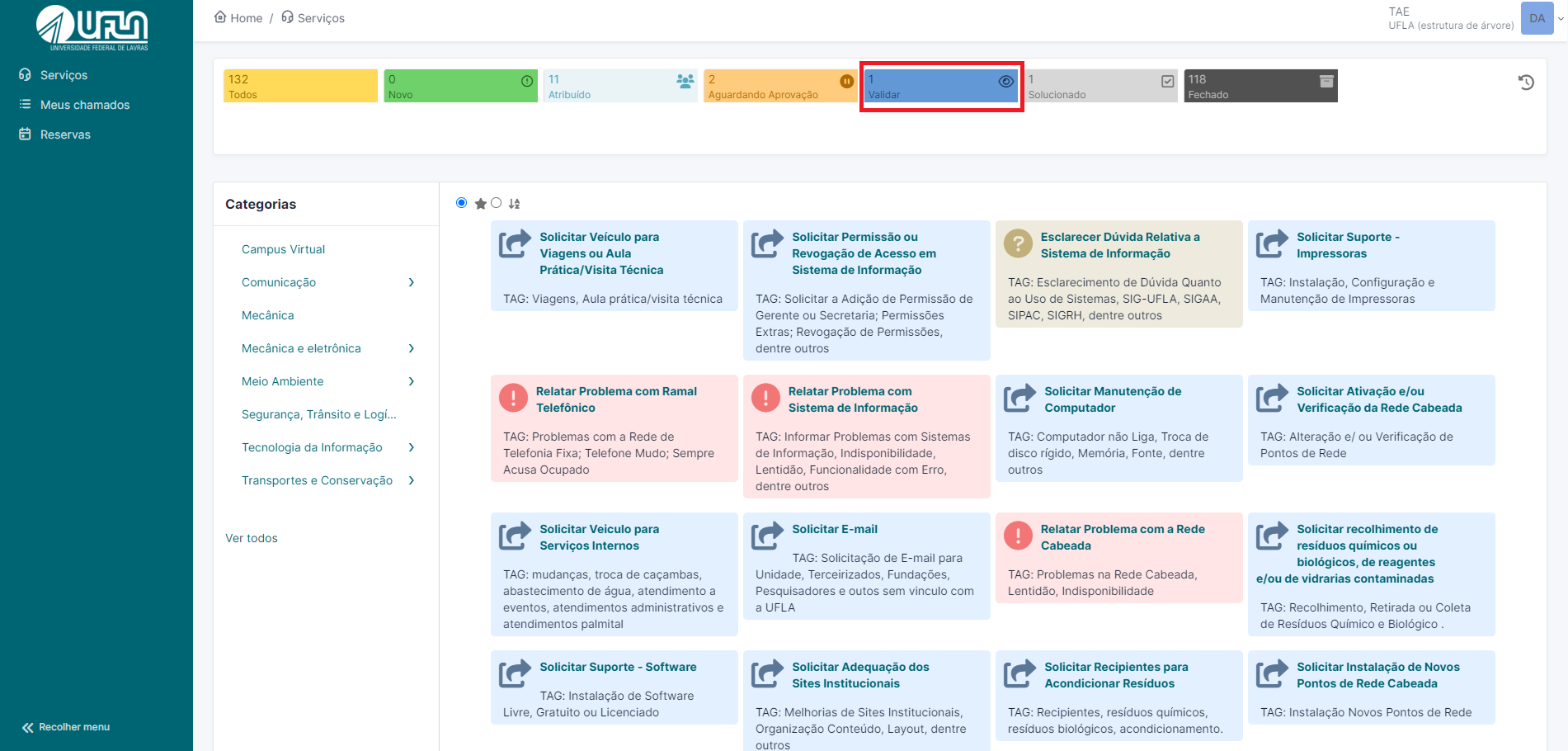Click the DA user avatar

point(1537,18)
